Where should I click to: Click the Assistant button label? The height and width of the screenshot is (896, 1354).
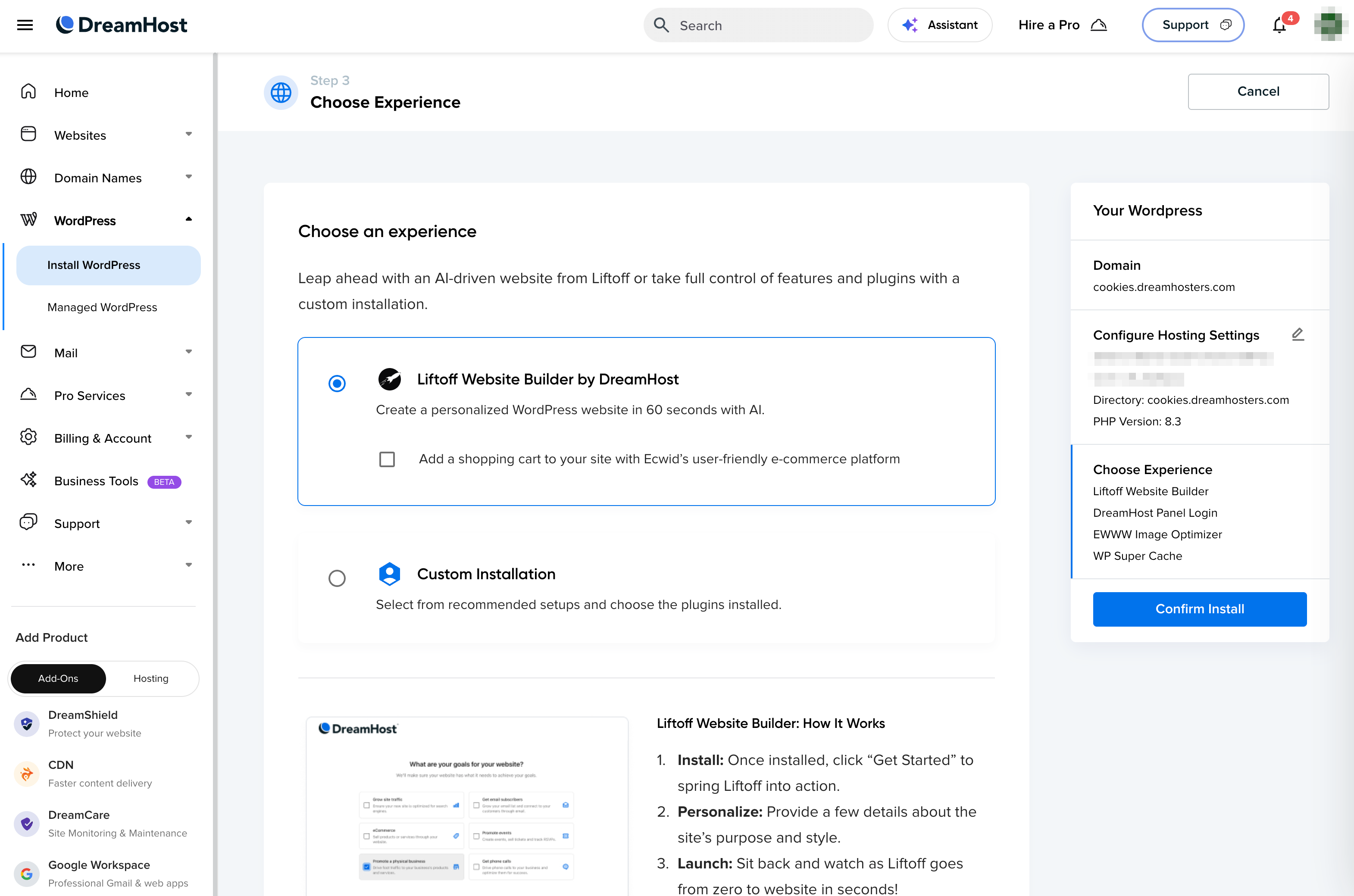952,25
